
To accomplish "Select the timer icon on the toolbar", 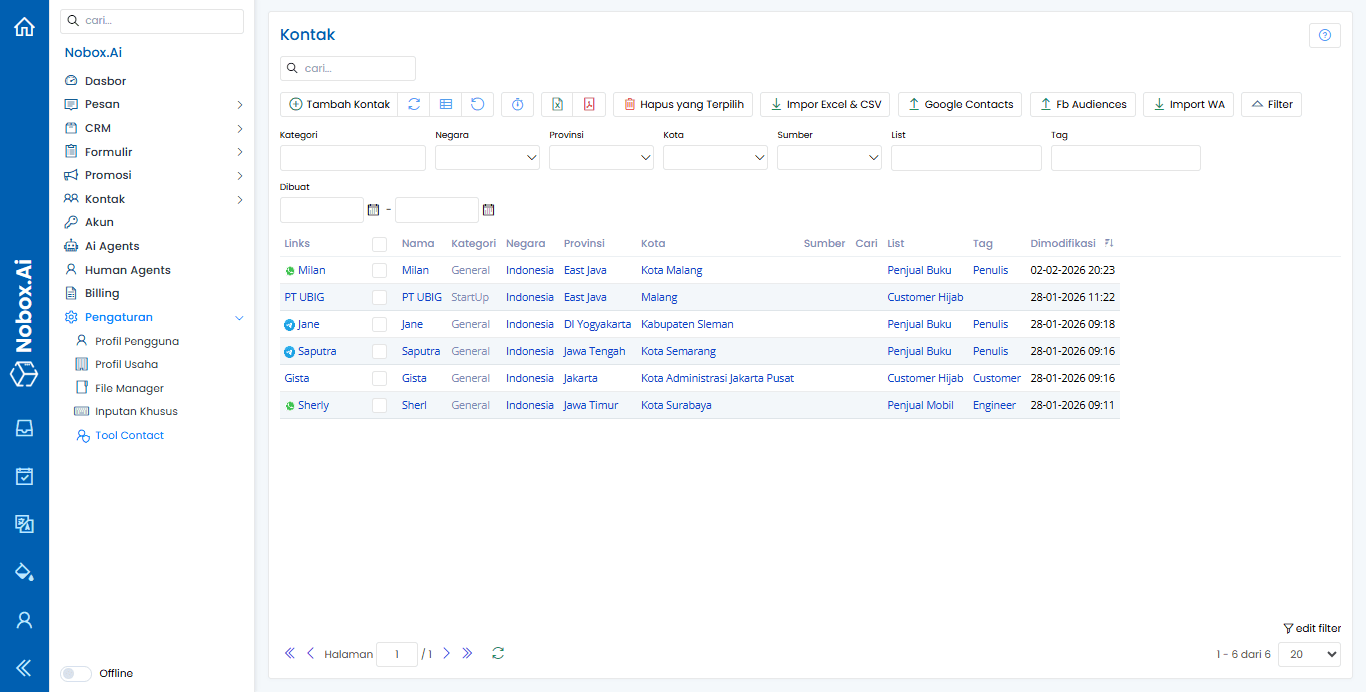I will point(517,104).
